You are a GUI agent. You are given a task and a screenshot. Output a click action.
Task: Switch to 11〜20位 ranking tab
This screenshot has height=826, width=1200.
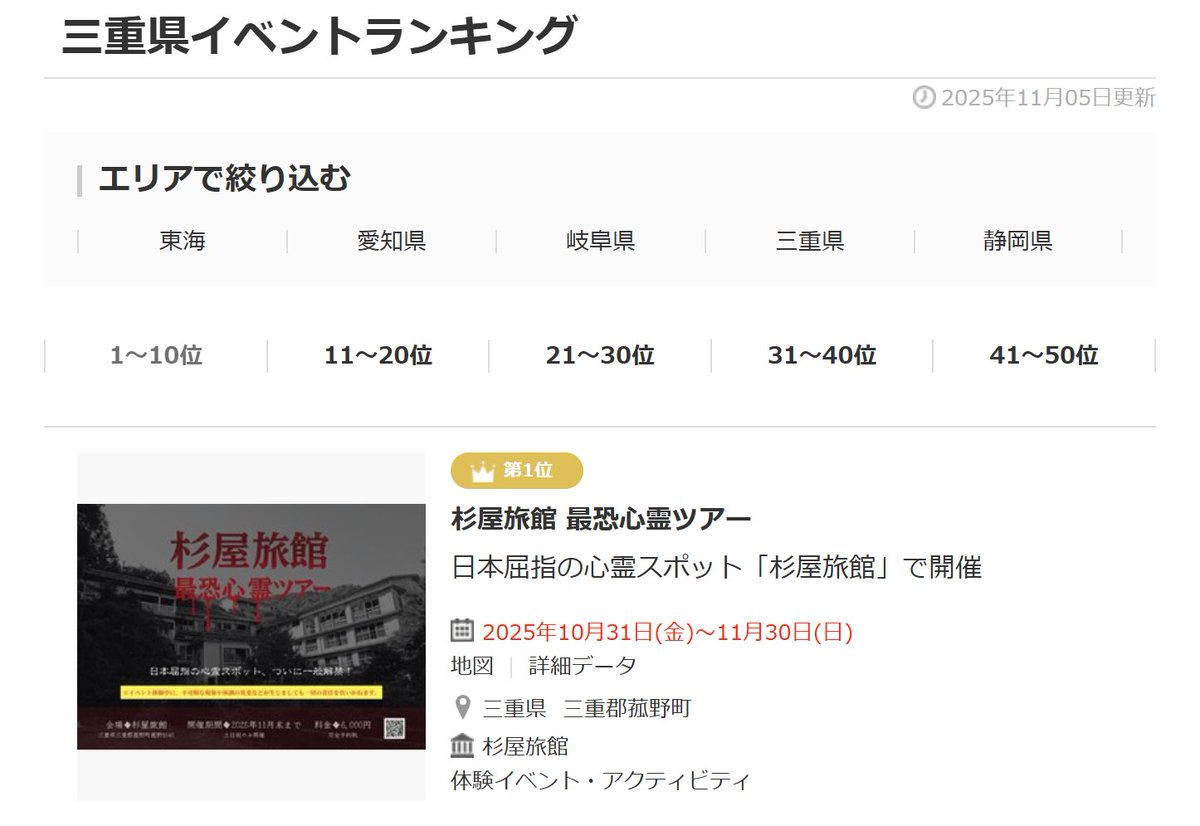(378, 355)
